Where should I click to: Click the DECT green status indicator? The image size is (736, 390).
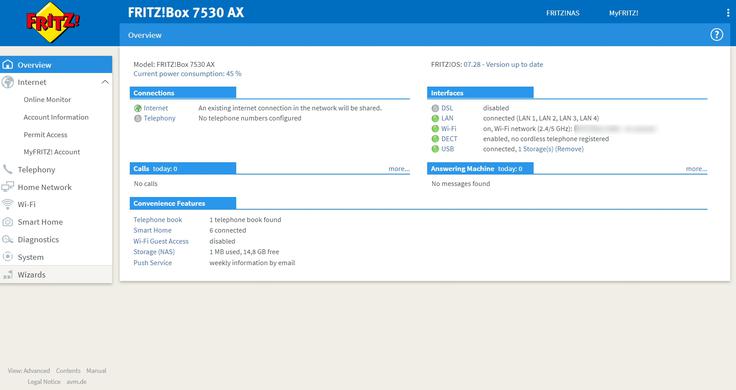435,139
